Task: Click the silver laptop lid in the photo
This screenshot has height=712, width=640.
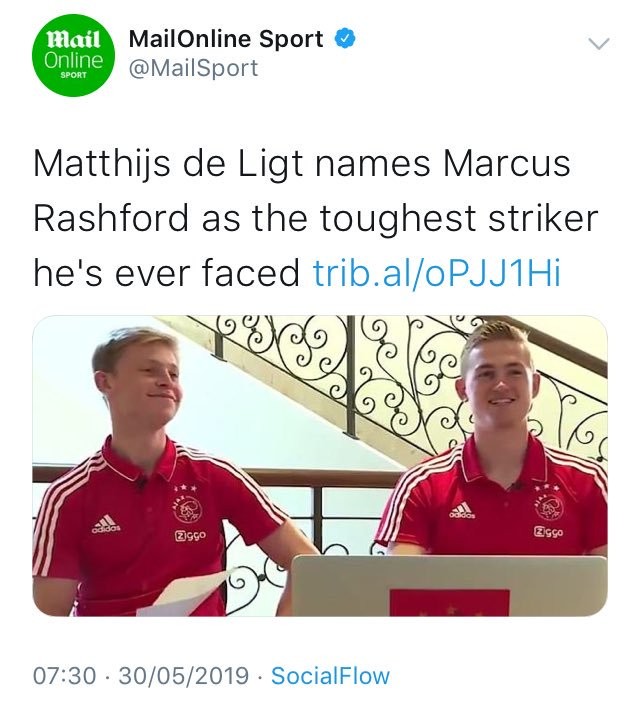Action: click(x=449, y=585)
